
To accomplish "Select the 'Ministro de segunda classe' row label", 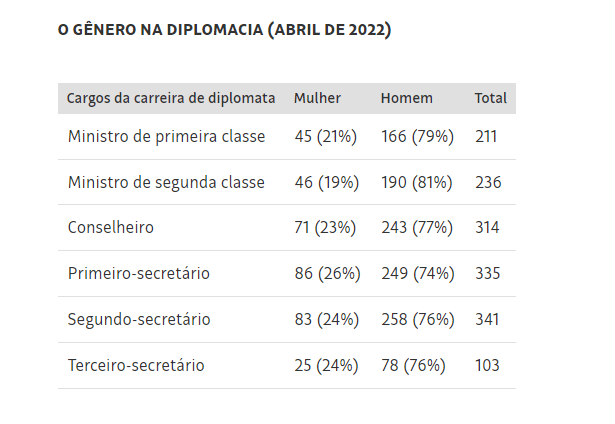I will [167, 182].
